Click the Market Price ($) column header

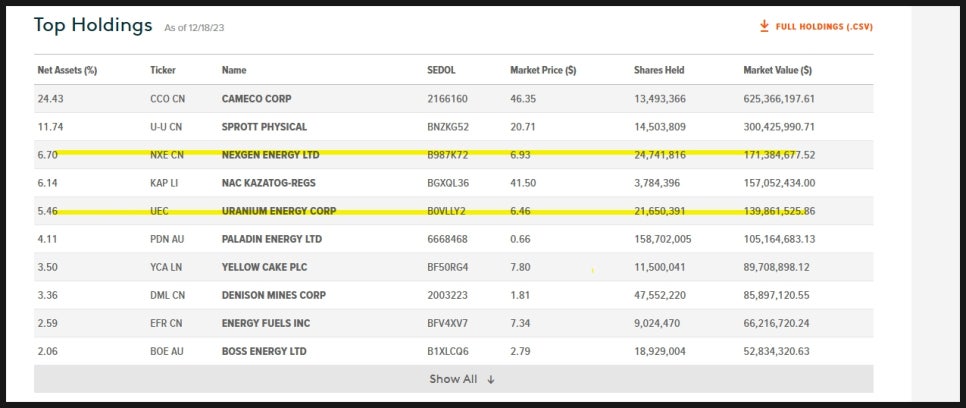point(543,70)
